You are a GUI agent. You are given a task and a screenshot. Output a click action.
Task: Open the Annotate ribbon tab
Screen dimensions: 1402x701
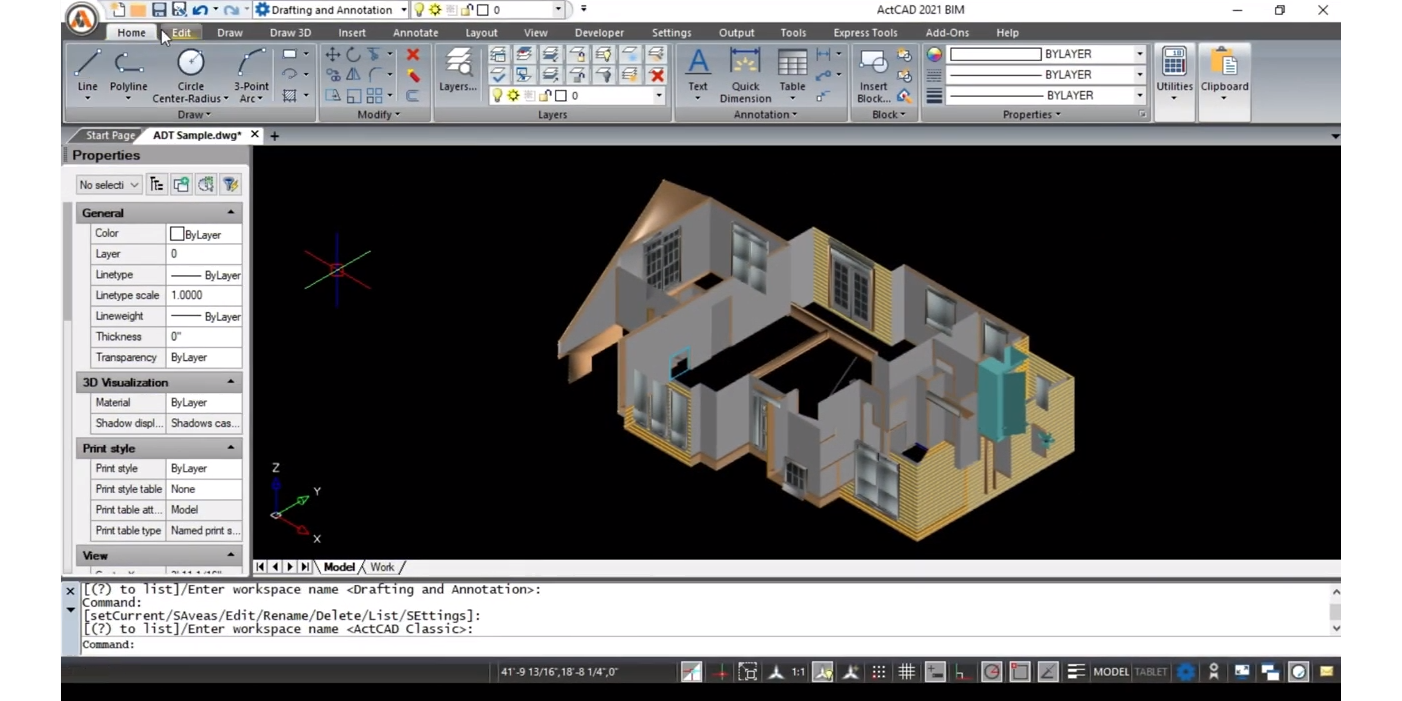(415, 33)
